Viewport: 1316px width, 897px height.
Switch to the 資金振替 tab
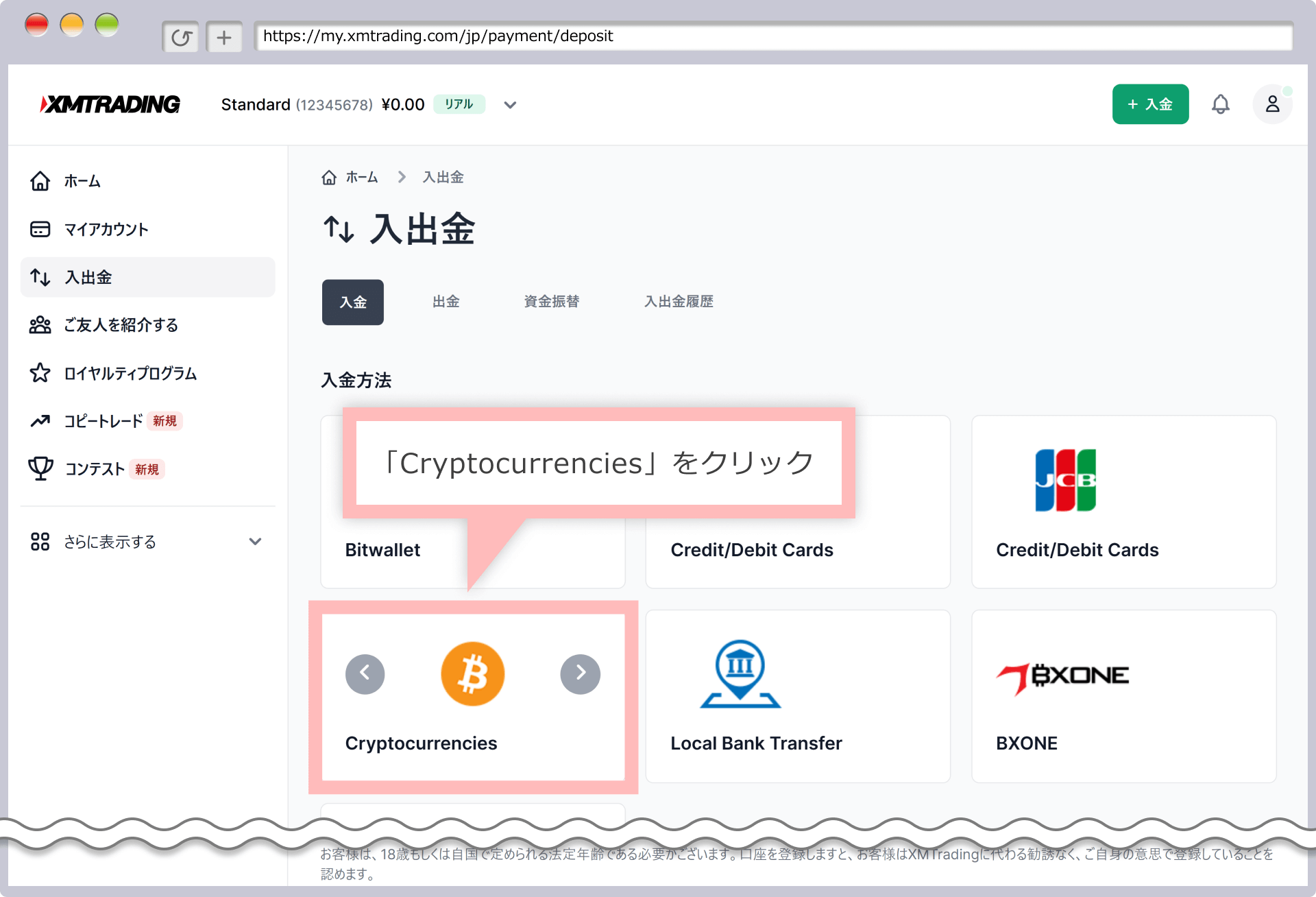pyautogui.click(x=551, y=302)
